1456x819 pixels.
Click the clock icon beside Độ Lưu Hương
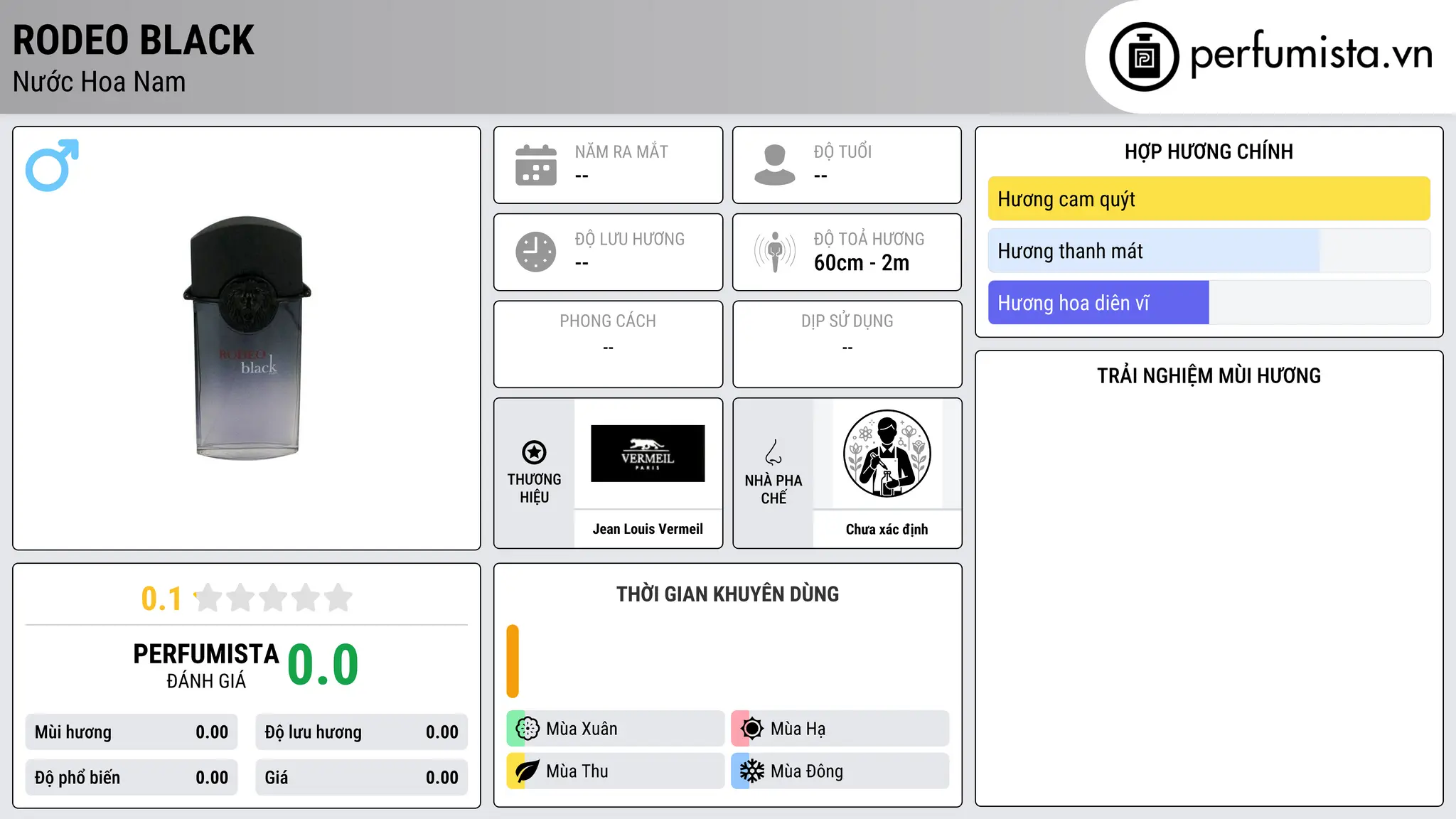coord(536,252)
